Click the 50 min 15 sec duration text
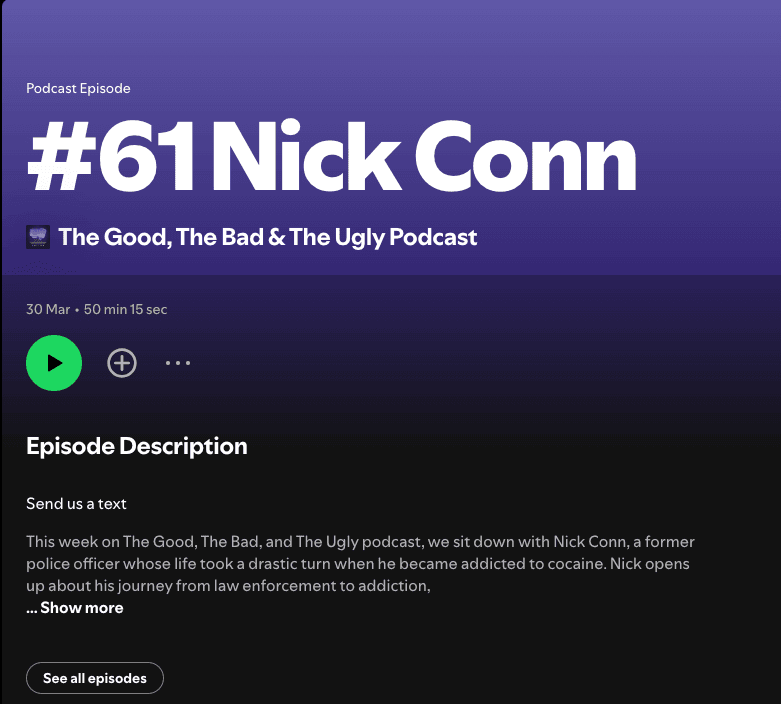This screenshot has height=704, width=781. point(126,309)
